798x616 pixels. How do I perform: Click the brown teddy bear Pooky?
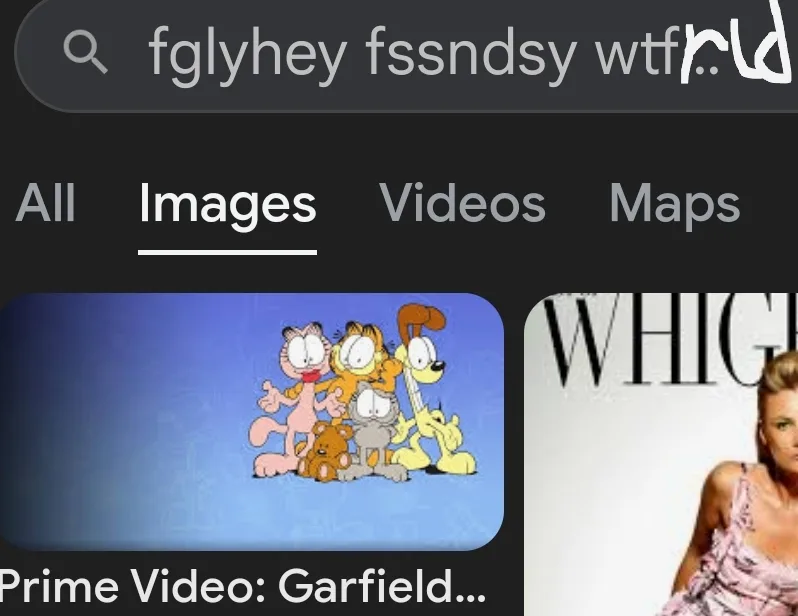tap(326, 451)
